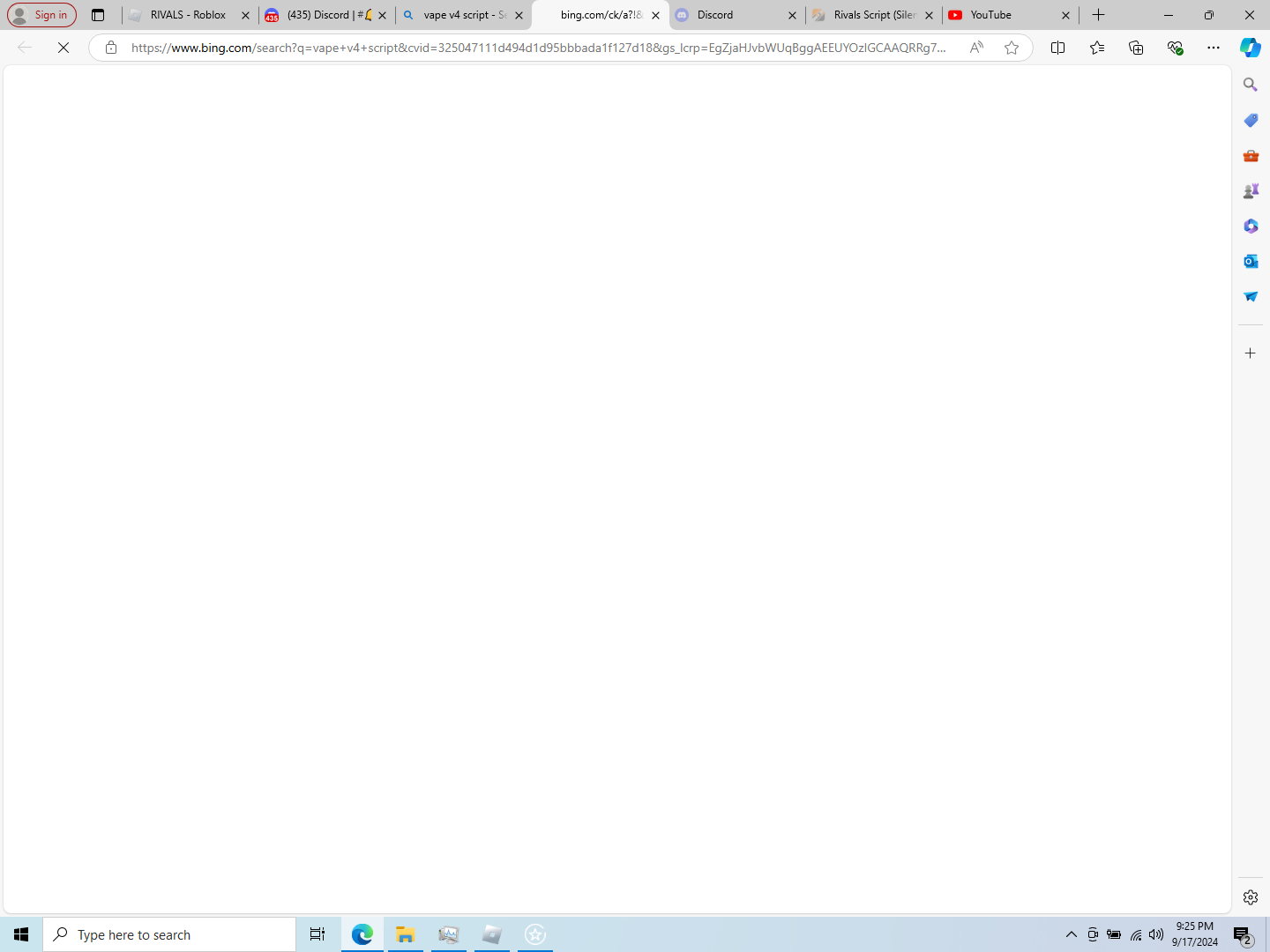Viewport: 1270px width, 952px height.
Task: Open the Roblox taskbar app
Action: tap(492, 934)
